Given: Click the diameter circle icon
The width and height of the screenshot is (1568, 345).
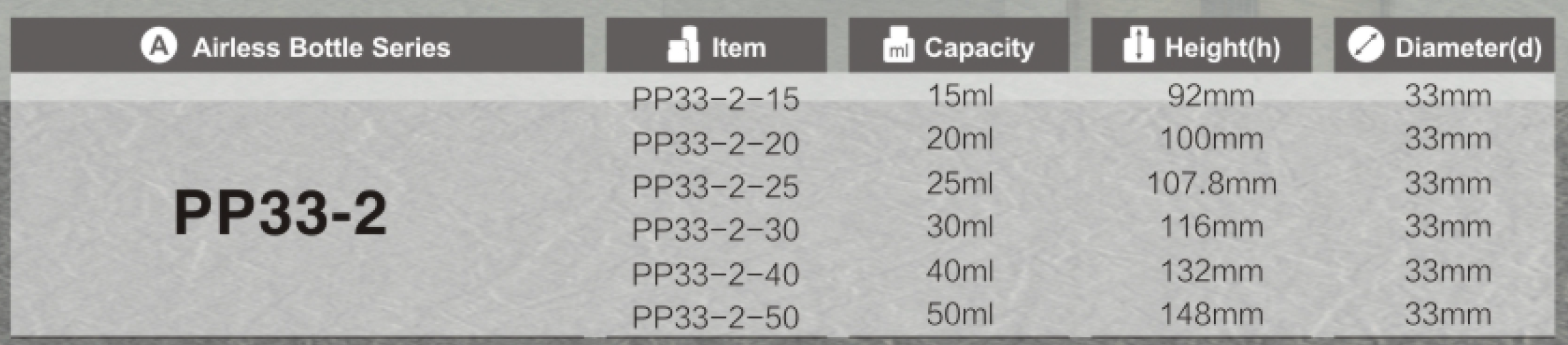Looking at the screenshot, I should point(1366,45).
